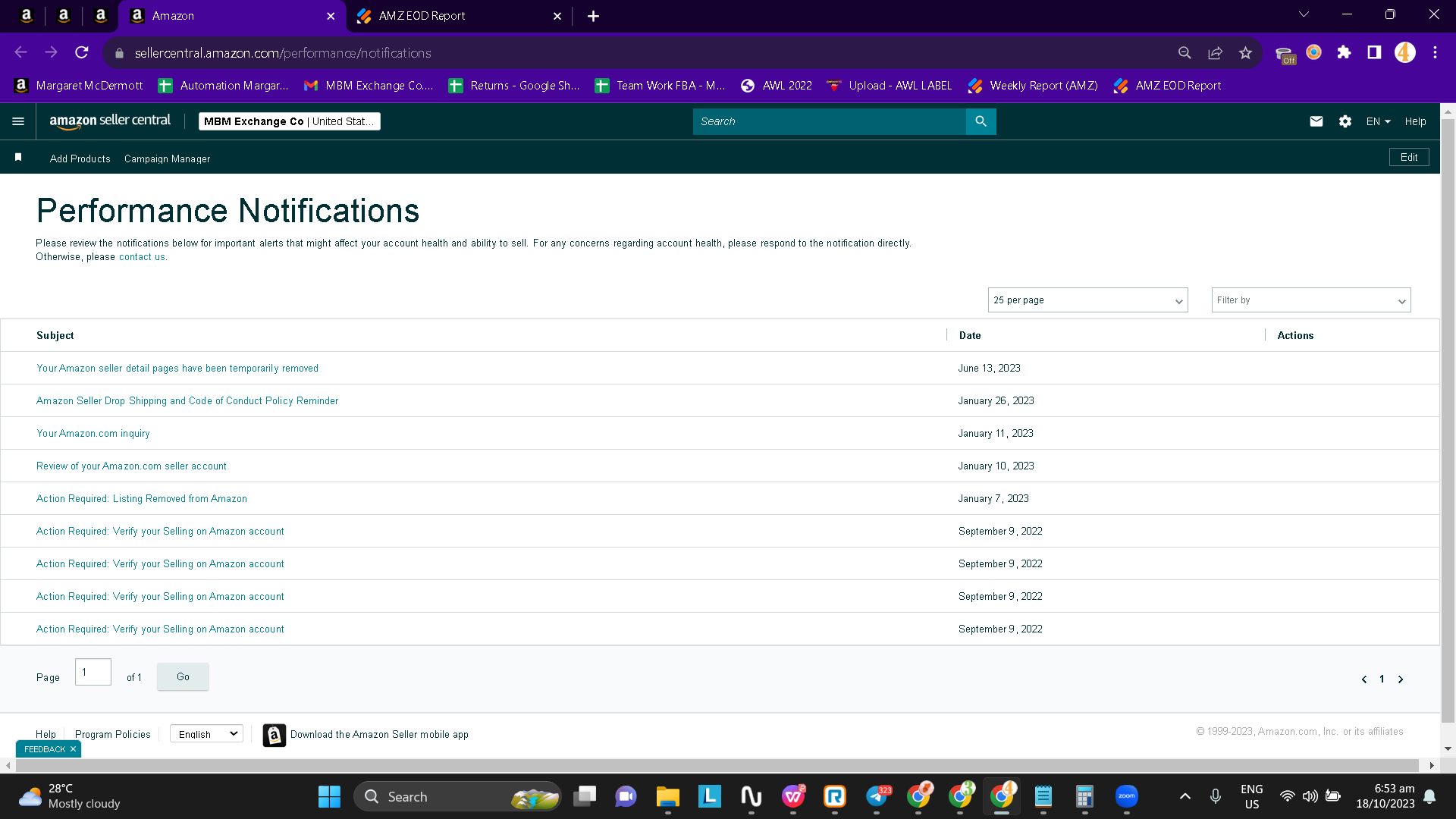The width and height of the screenshot is (1456, 819).
Task: Open File Explorer from taskbar
Action: click(667, 796)
